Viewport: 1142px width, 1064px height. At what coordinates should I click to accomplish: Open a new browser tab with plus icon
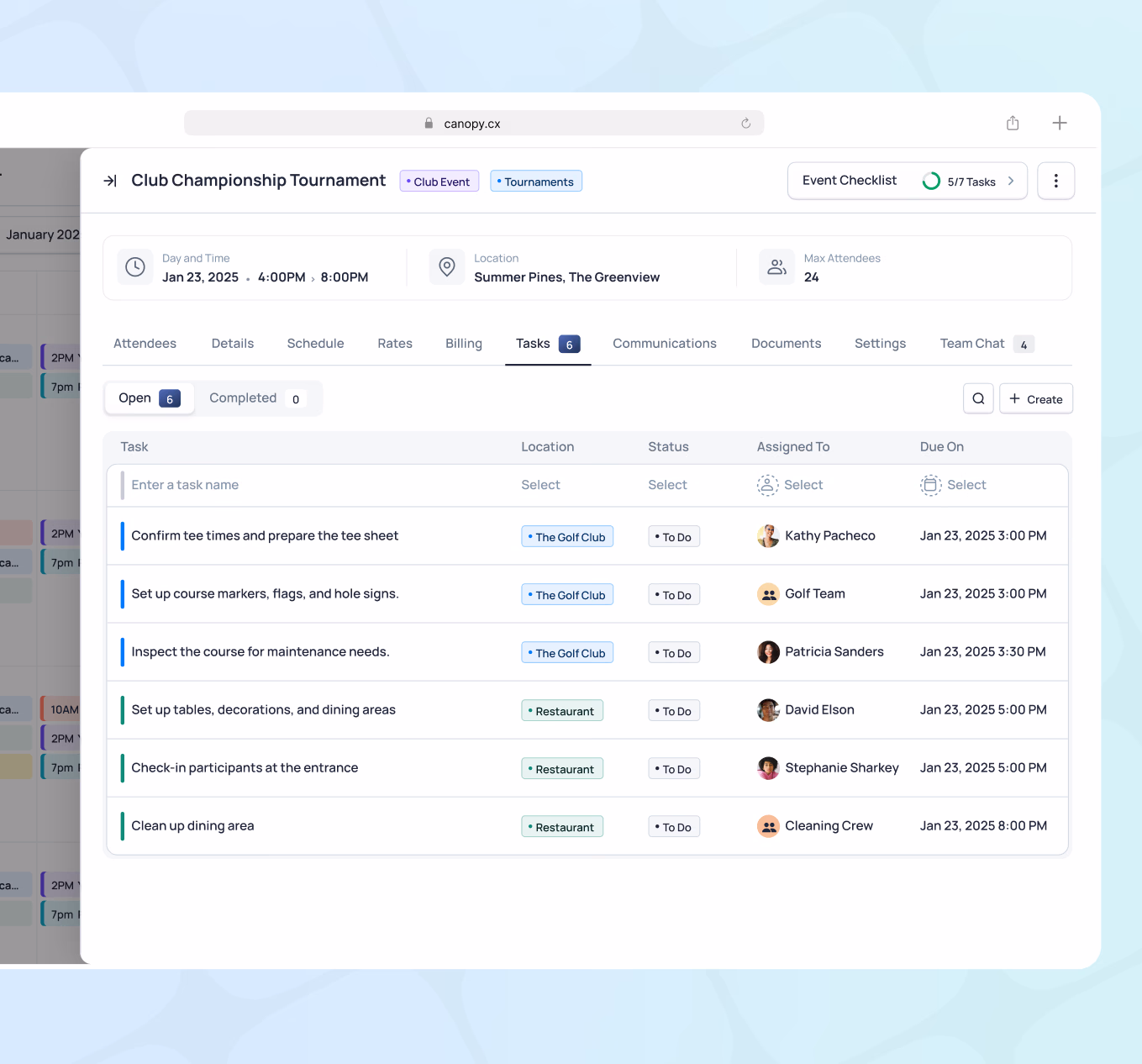click(1060, 123)
